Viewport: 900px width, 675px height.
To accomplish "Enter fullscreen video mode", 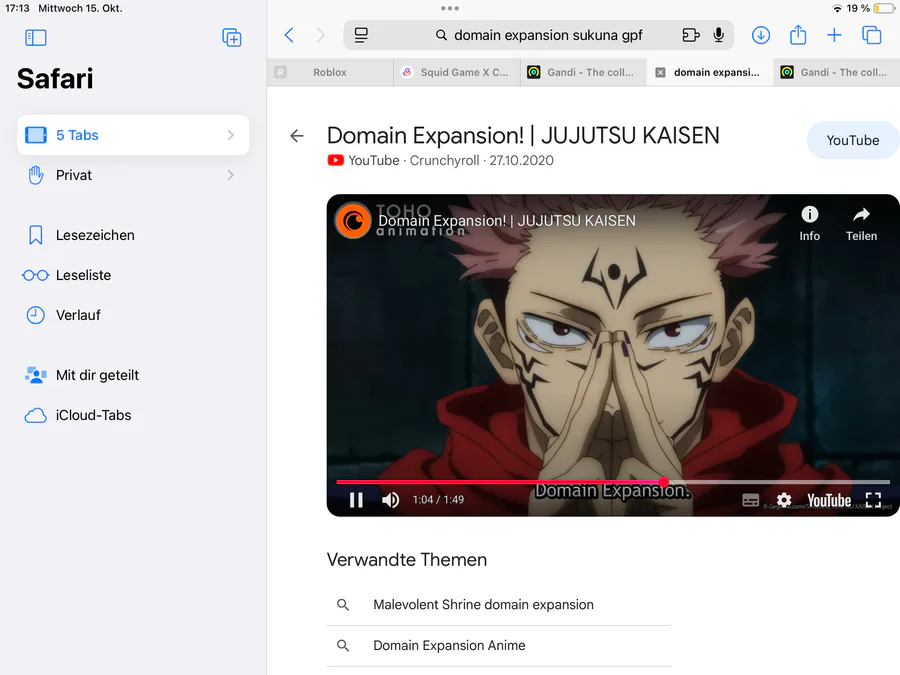I will point(873,500).
